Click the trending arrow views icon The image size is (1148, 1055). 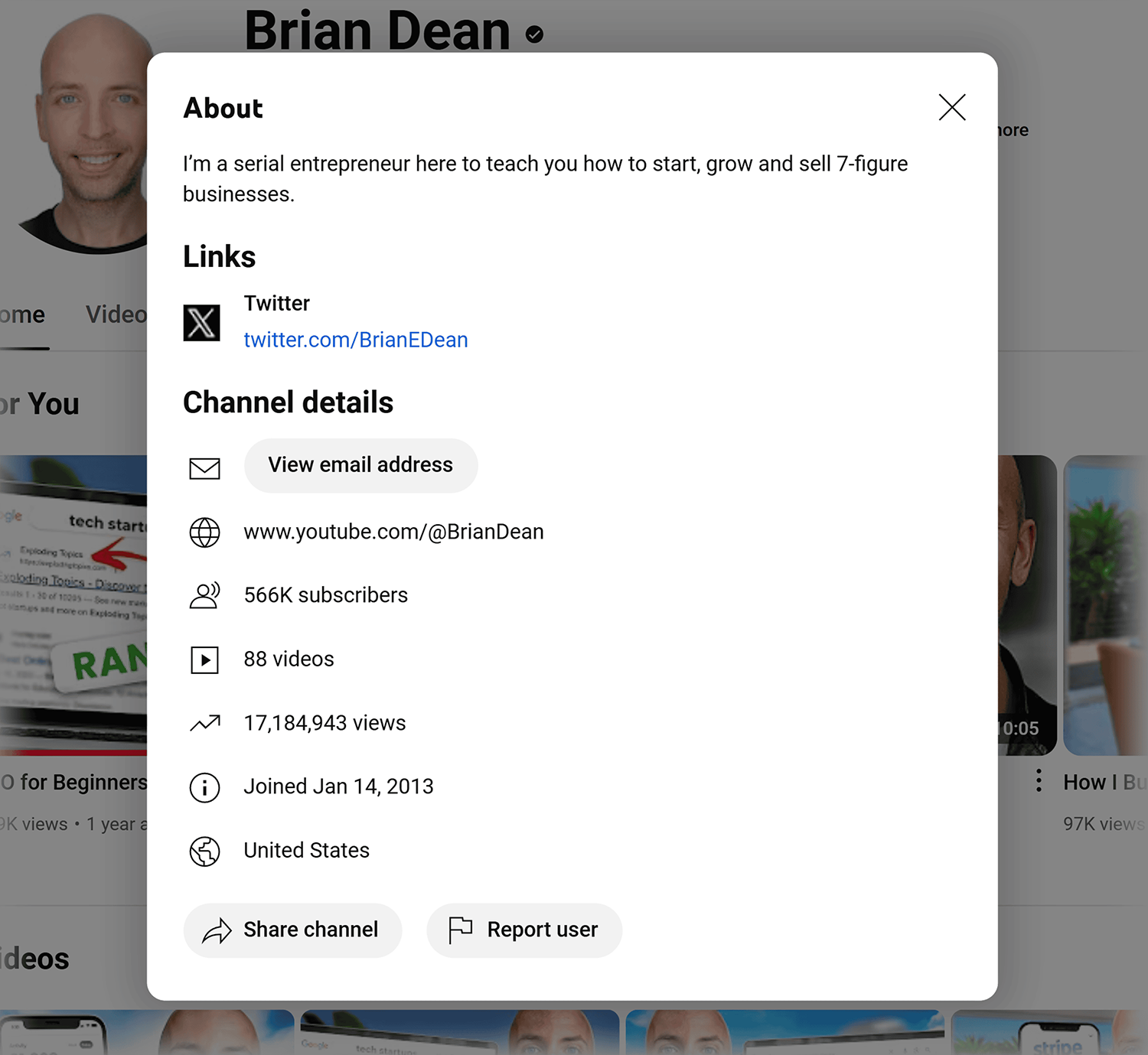pos(204,723)
